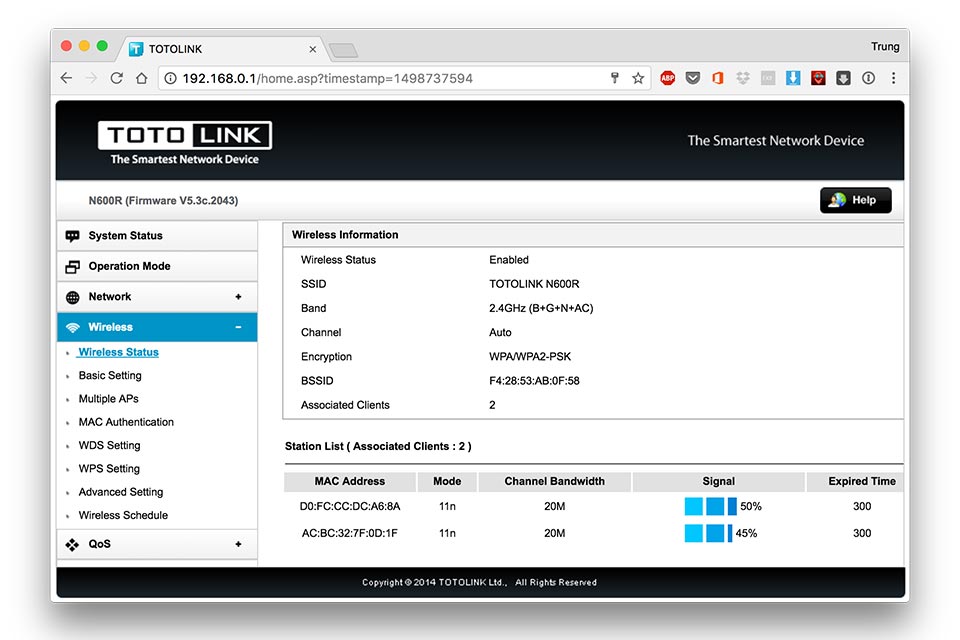Open the Office extension icon

point(718,78)
